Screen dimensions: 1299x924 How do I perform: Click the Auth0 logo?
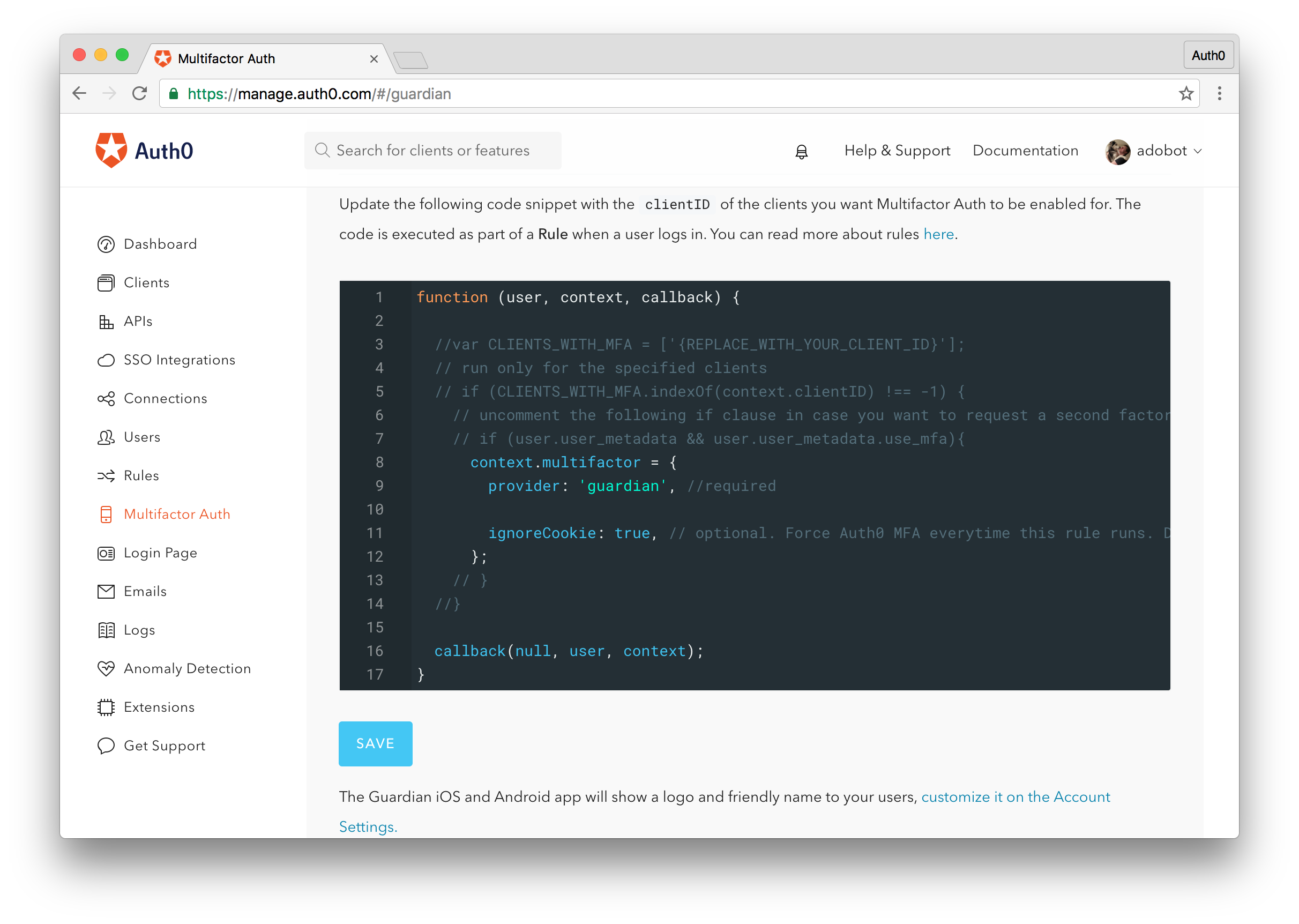pos(144,150)
